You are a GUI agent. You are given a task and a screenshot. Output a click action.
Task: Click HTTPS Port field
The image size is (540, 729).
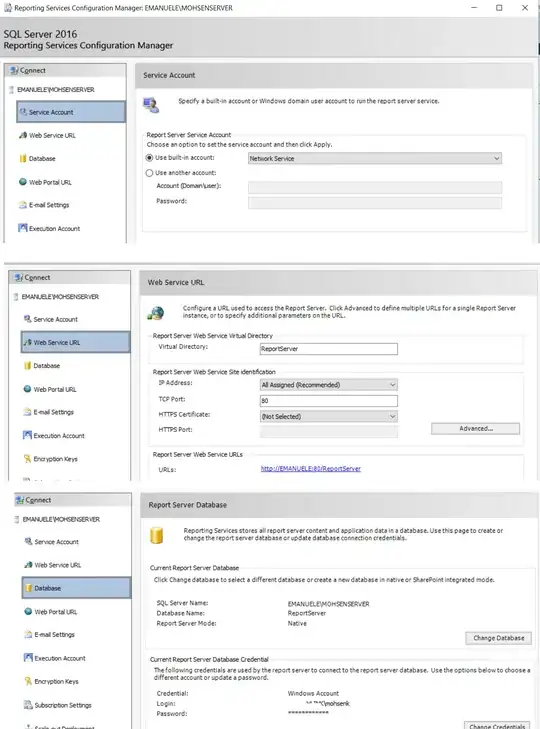point(329,432)
